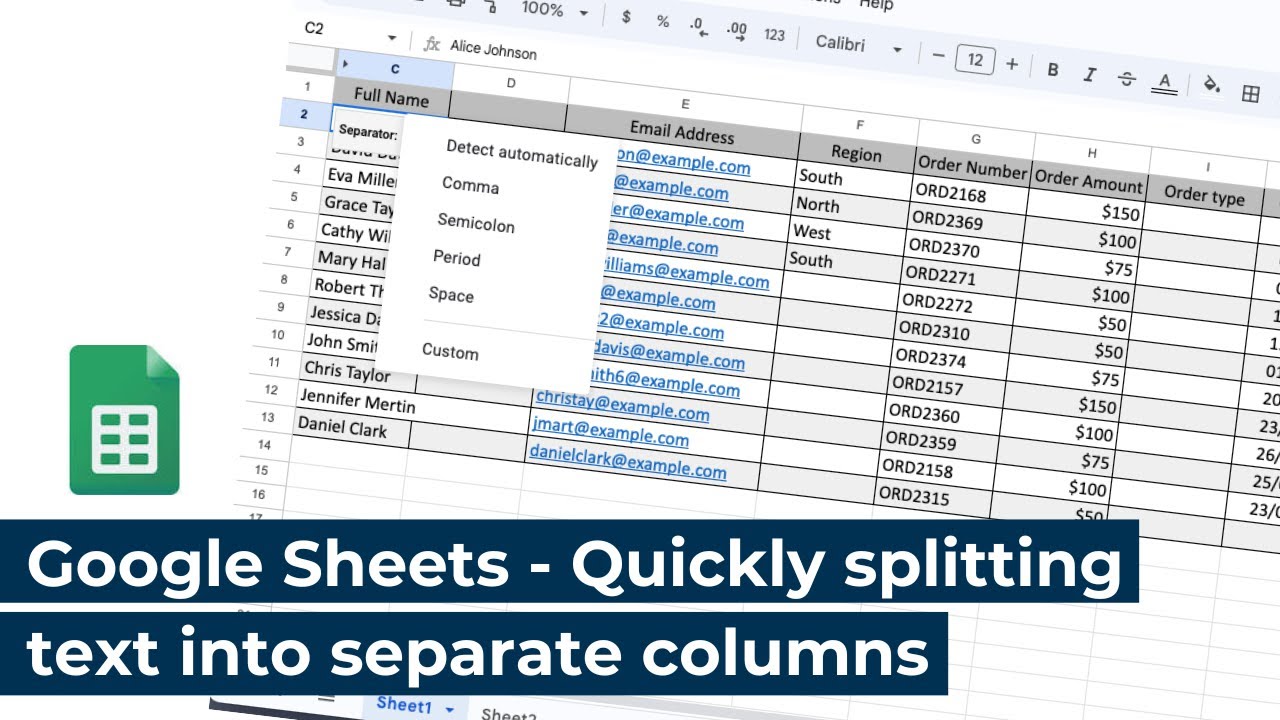
Task: Increase decimal places icon
Action: 736,31
